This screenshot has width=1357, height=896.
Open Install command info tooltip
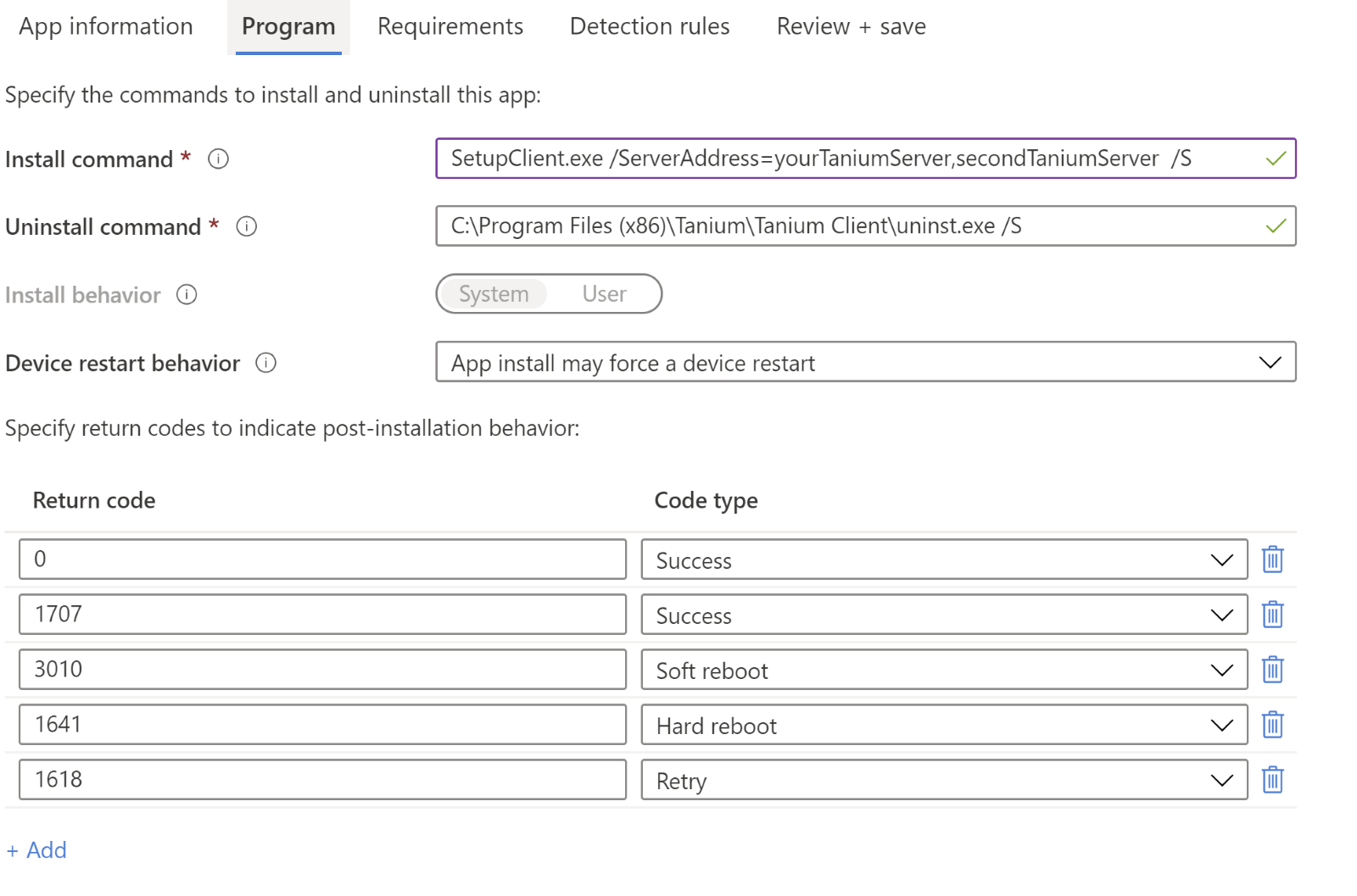coord(218,159)
